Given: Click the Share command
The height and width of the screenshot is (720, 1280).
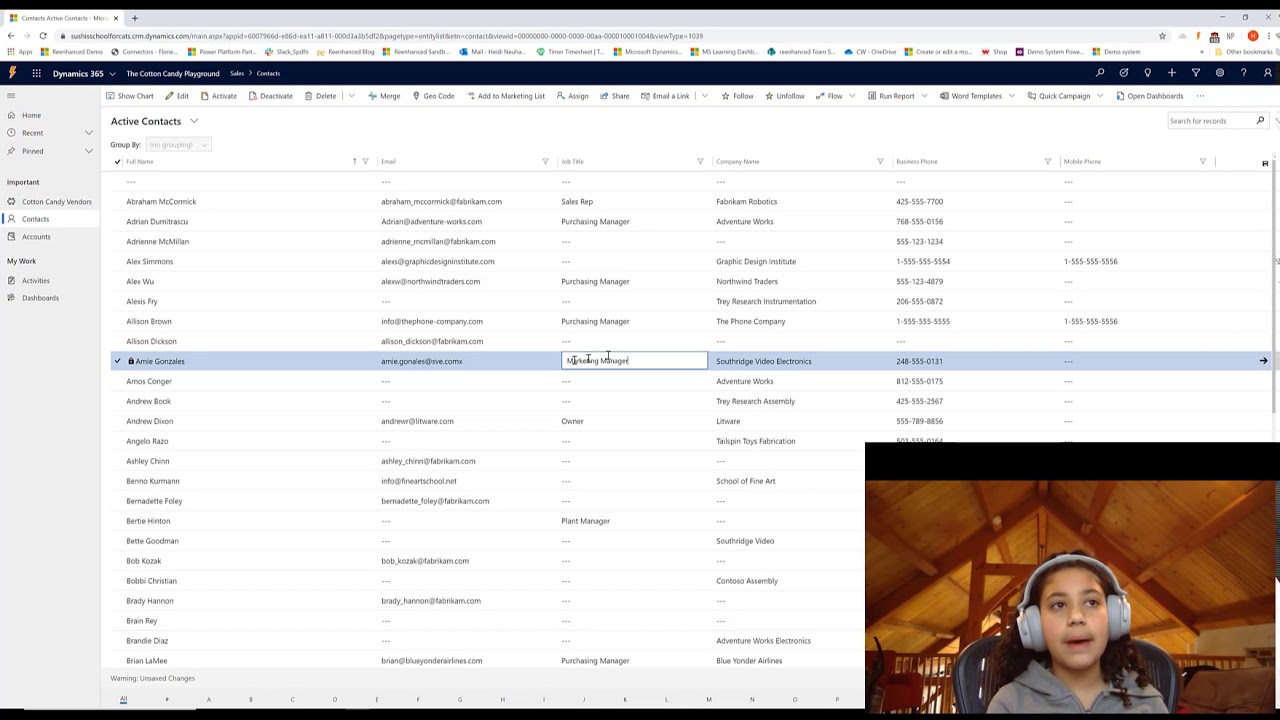Looking at the screenshot, I should tap(615, 96).
